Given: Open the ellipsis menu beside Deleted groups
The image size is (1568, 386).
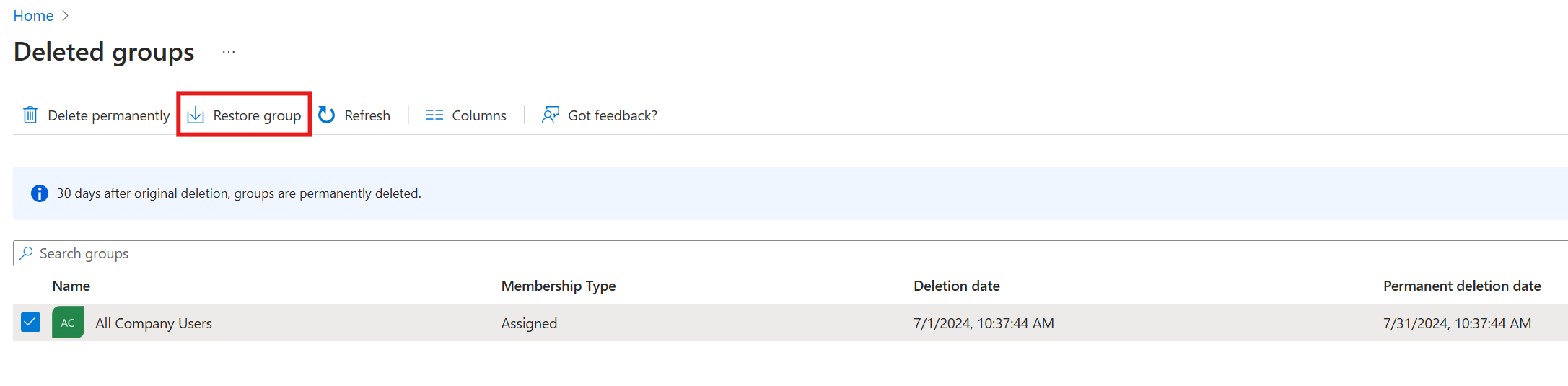Looking at the screenshot, I should point(229,53).
